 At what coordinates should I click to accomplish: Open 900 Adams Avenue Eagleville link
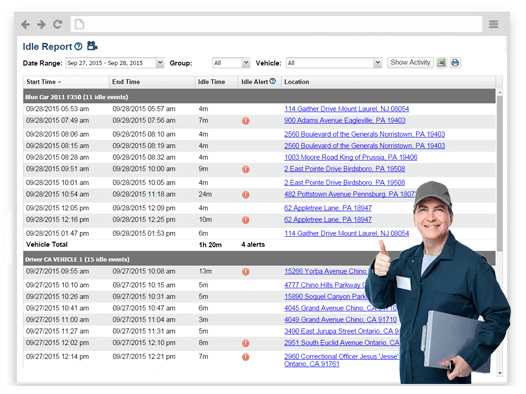pyautogui.click(x=345, y=120)
